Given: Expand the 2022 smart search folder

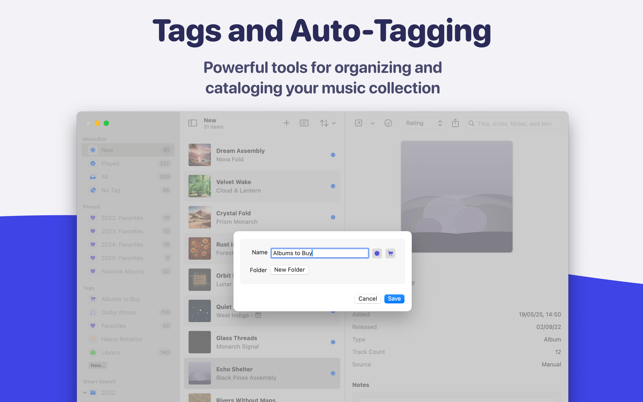Looking at the screenshot, I should pos(85,393).
